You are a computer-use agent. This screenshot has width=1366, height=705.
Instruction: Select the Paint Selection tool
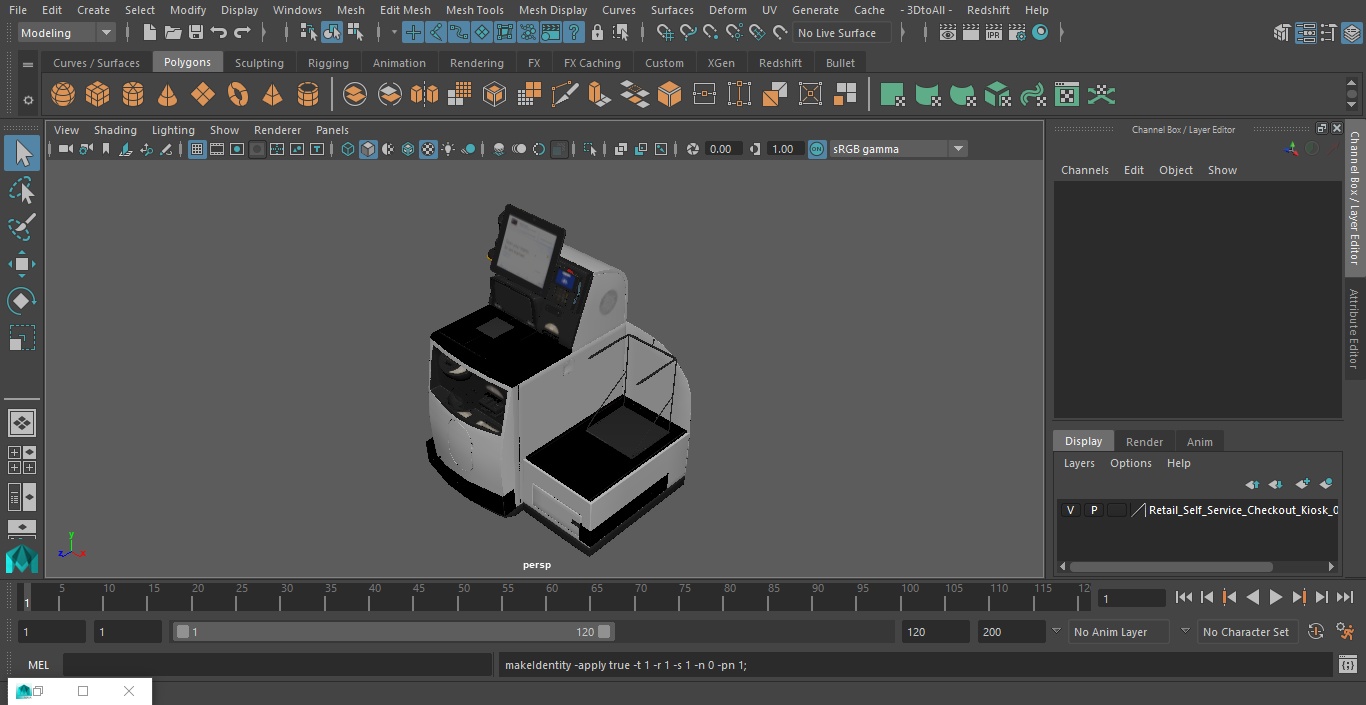pos(22,227)
